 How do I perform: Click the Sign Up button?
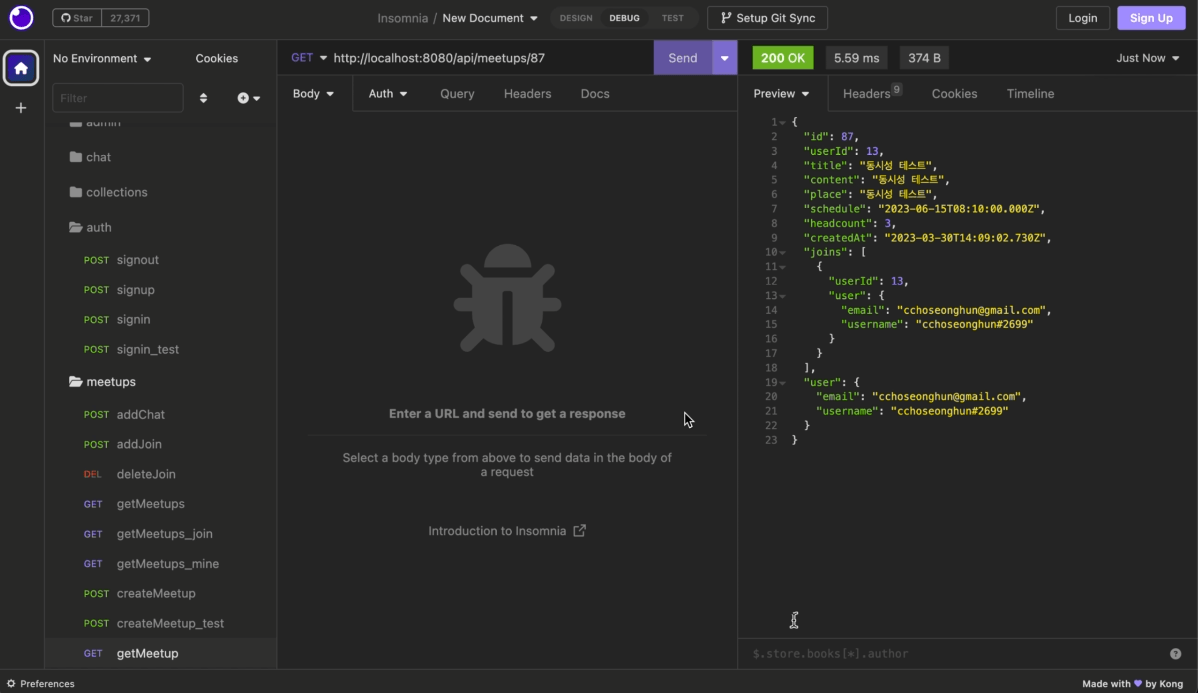click(1151, 18)
